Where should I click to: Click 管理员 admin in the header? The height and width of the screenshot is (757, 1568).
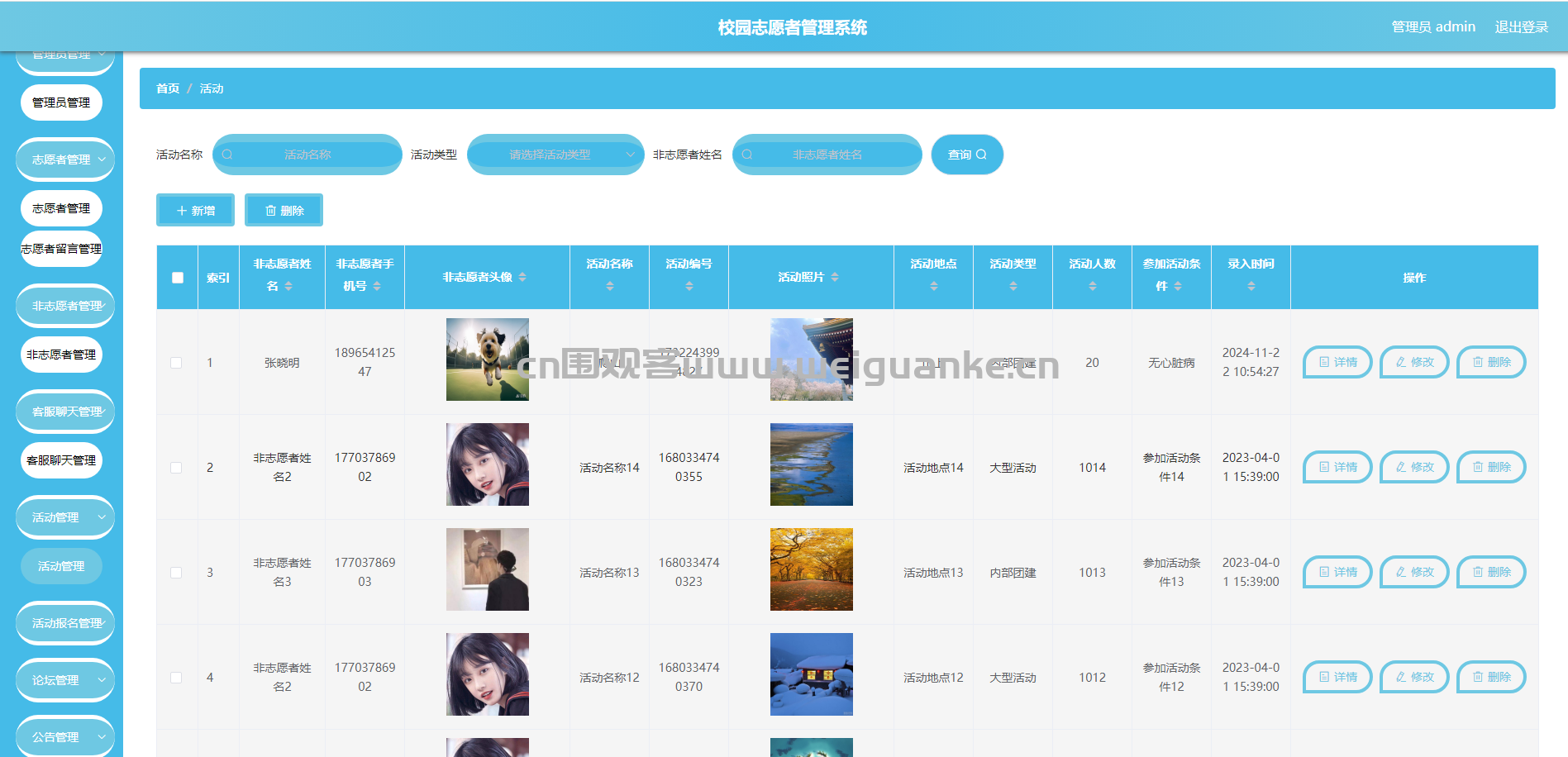(x=1433, y=26)
